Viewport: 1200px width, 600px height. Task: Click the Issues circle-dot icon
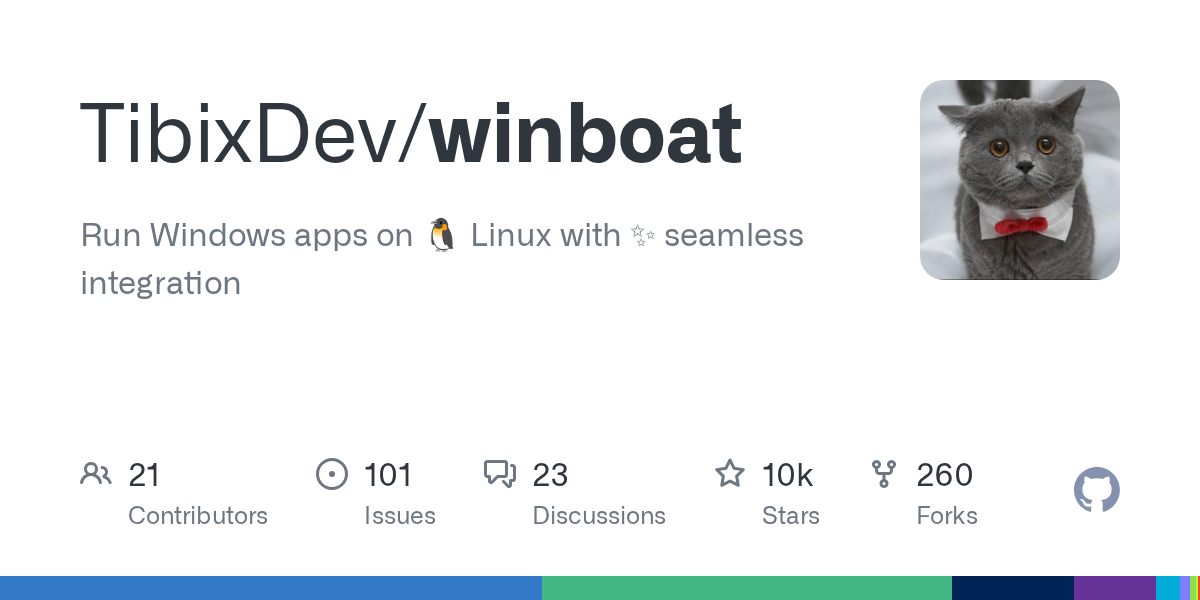click(331, 474)
